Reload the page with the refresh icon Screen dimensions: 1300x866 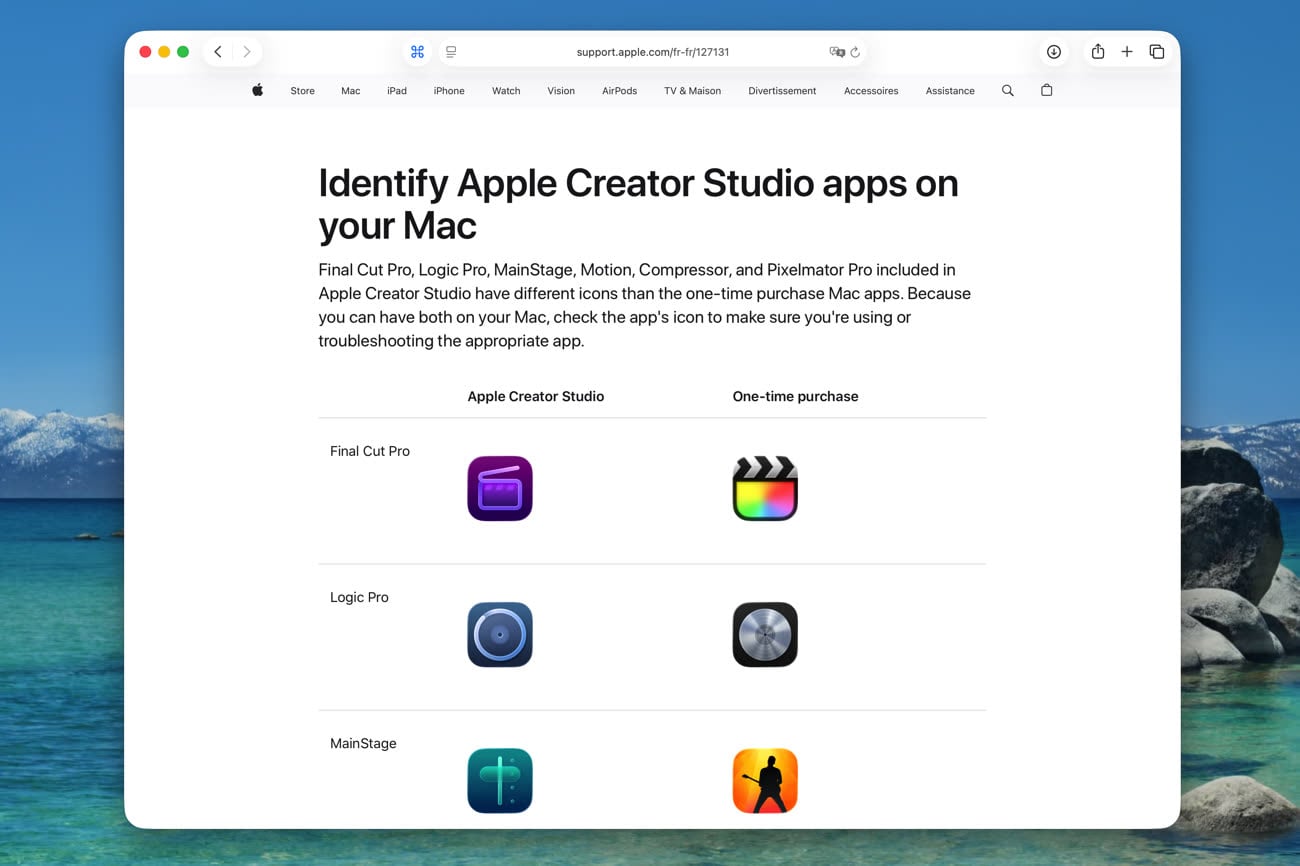[x=856, y=52]
